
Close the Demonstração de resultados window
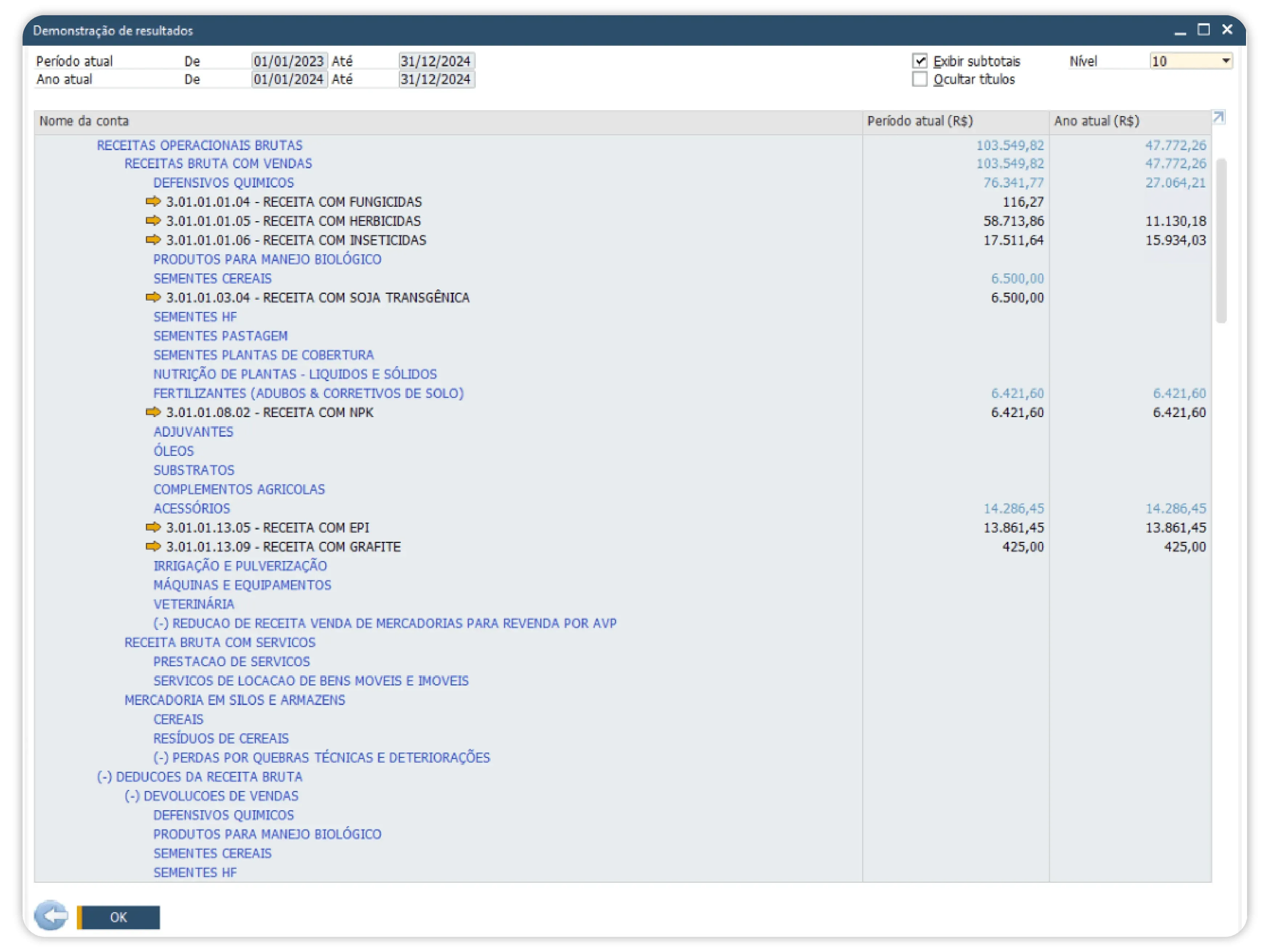(x=1228, y=30)
